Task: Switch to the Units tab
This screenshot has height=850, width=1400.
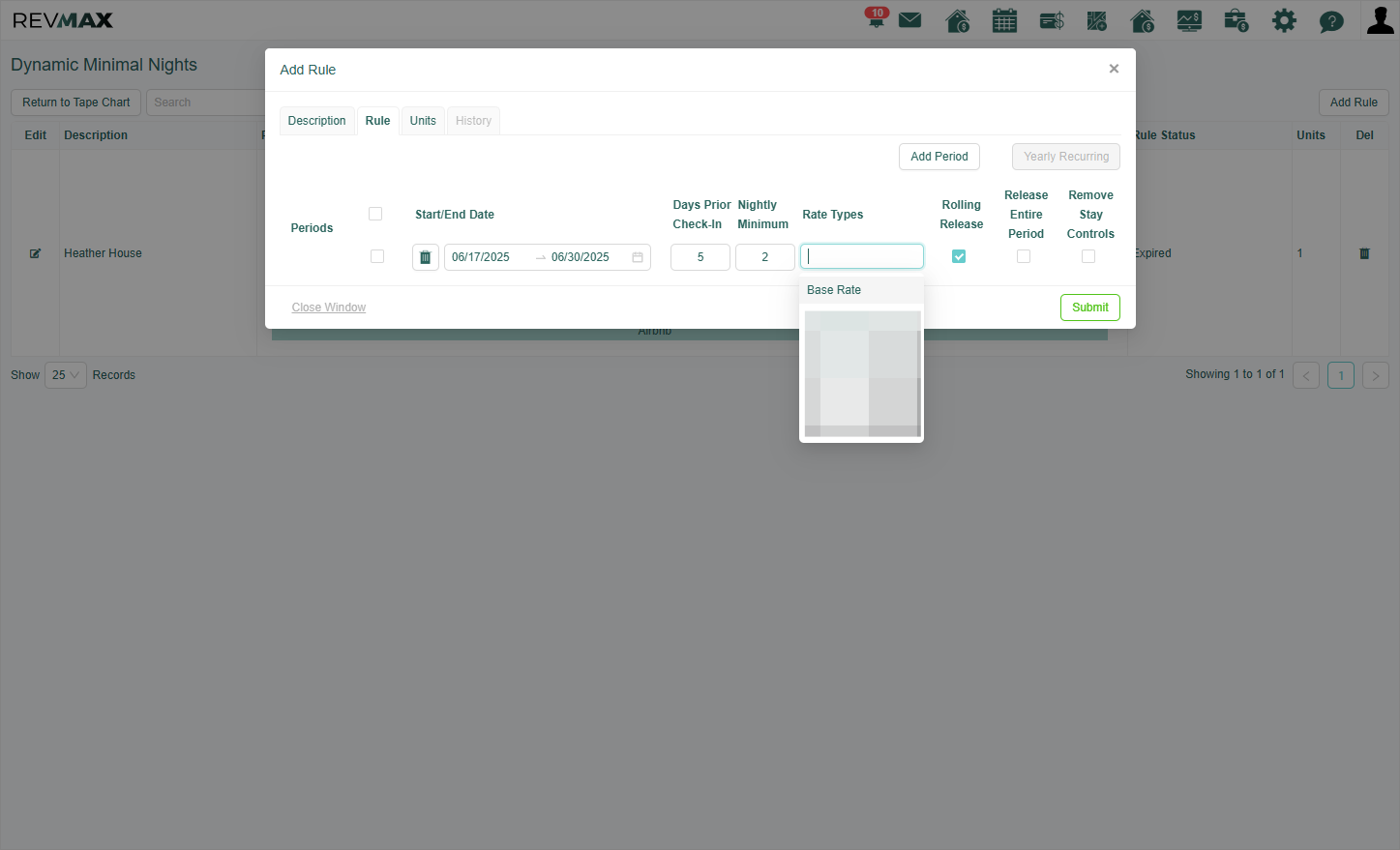Action: click(423, 121)
